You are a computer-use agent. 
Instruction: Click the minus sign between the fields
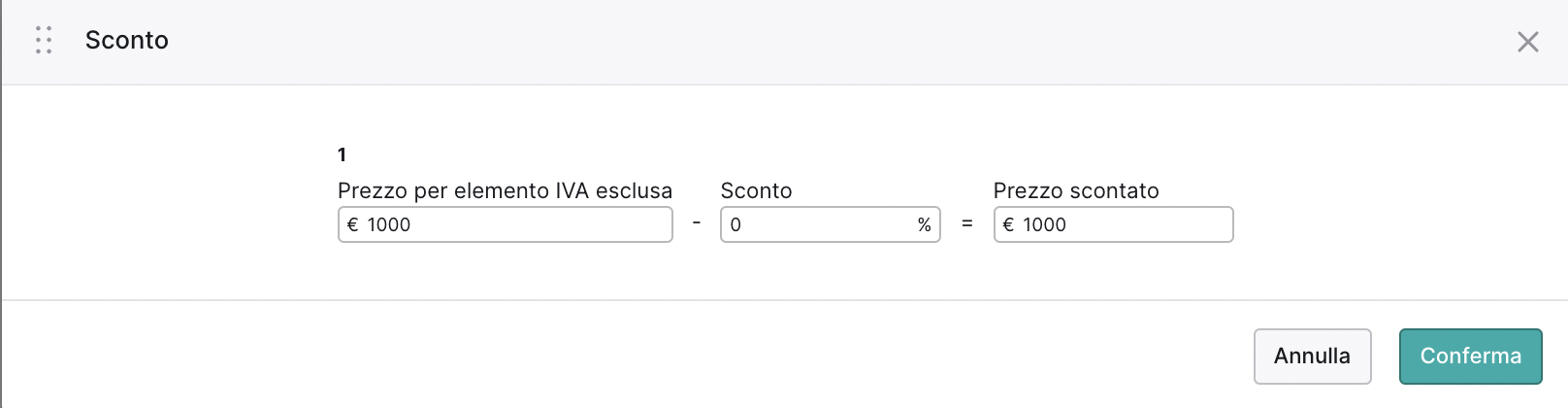tap(697, 223)
